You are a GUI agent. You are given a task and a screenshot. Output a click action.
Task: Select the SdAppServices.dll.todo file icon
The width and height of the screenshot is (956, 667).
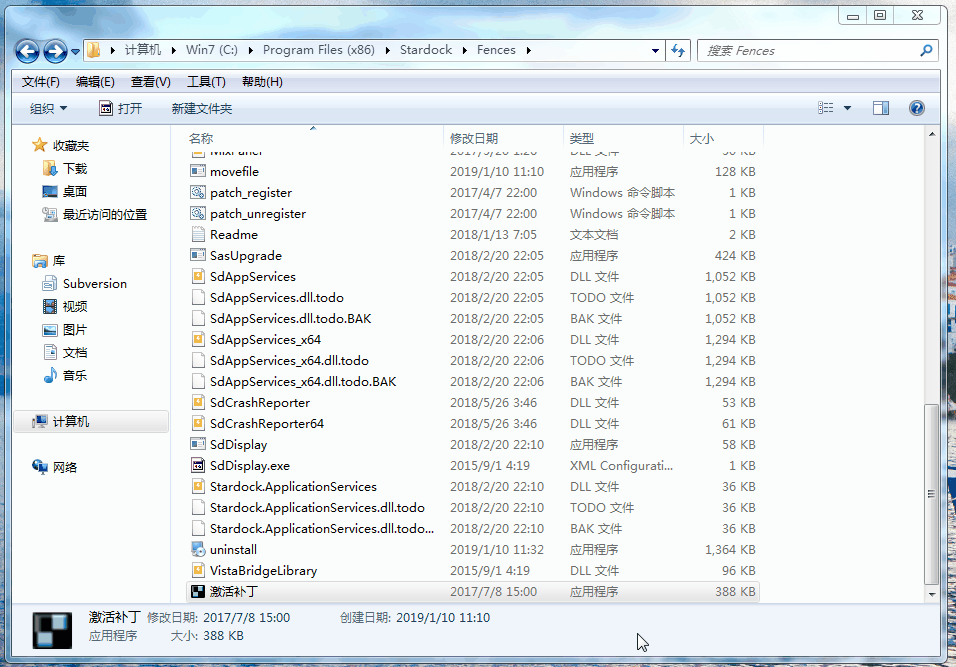click(198, 298)
